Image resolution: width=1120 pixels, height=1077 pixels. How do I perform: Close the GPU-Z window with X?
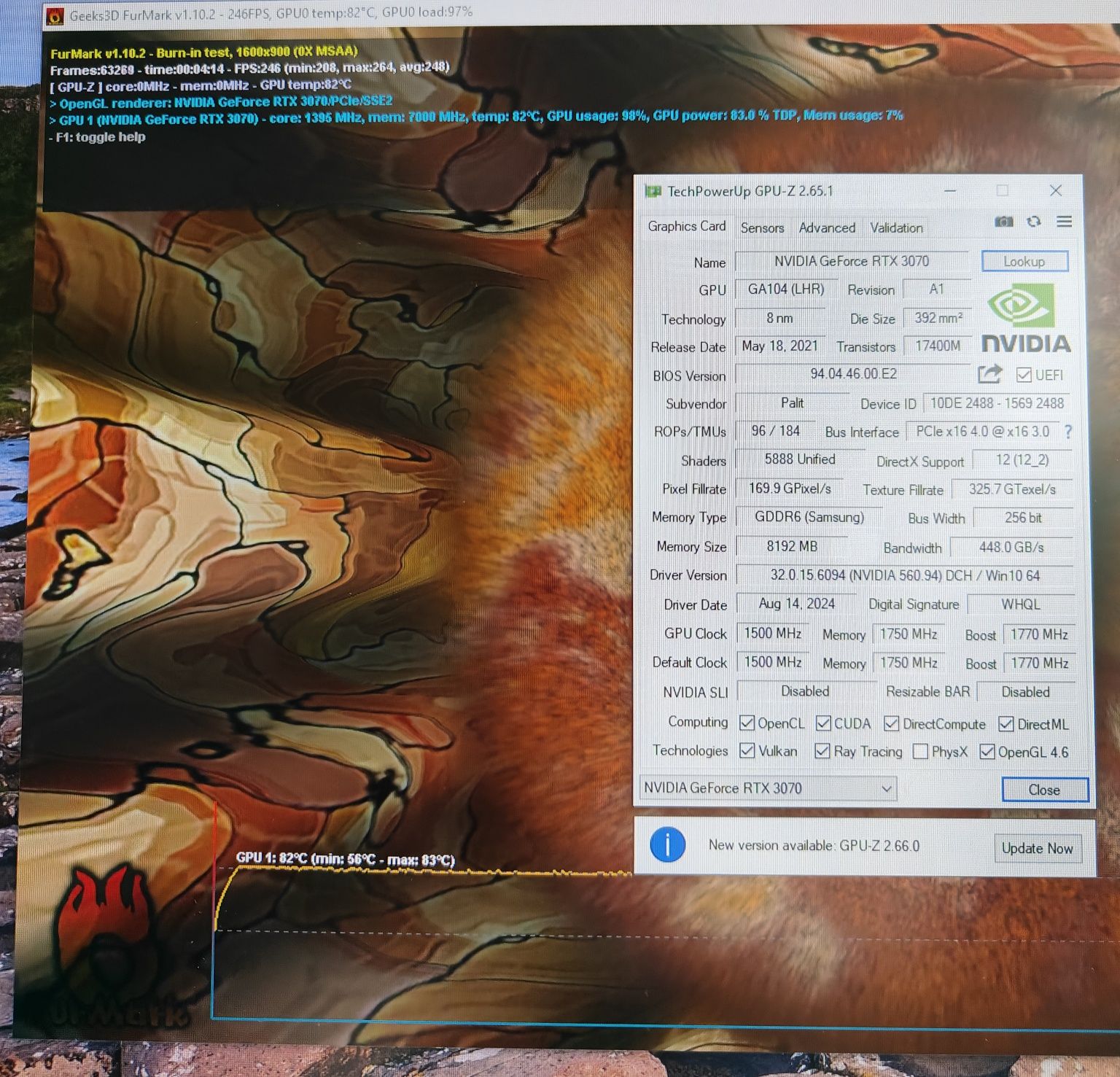pyautogui.click(x=1055, y=190)
